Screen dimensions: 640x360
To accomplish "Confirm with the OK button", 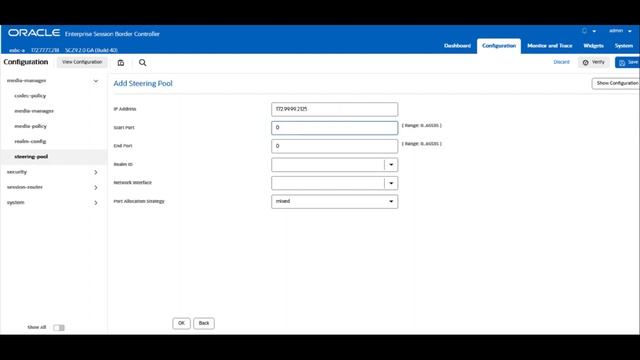I will [x=181, y=323].
